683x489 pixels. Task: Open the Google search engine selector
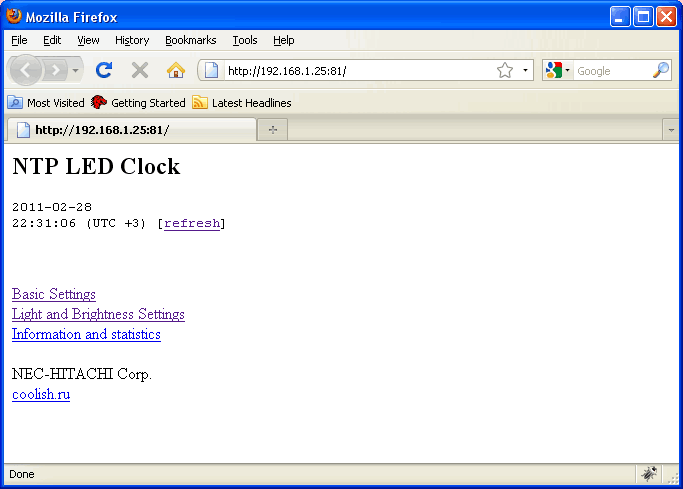pyautogui.click(x=557, y=71)
